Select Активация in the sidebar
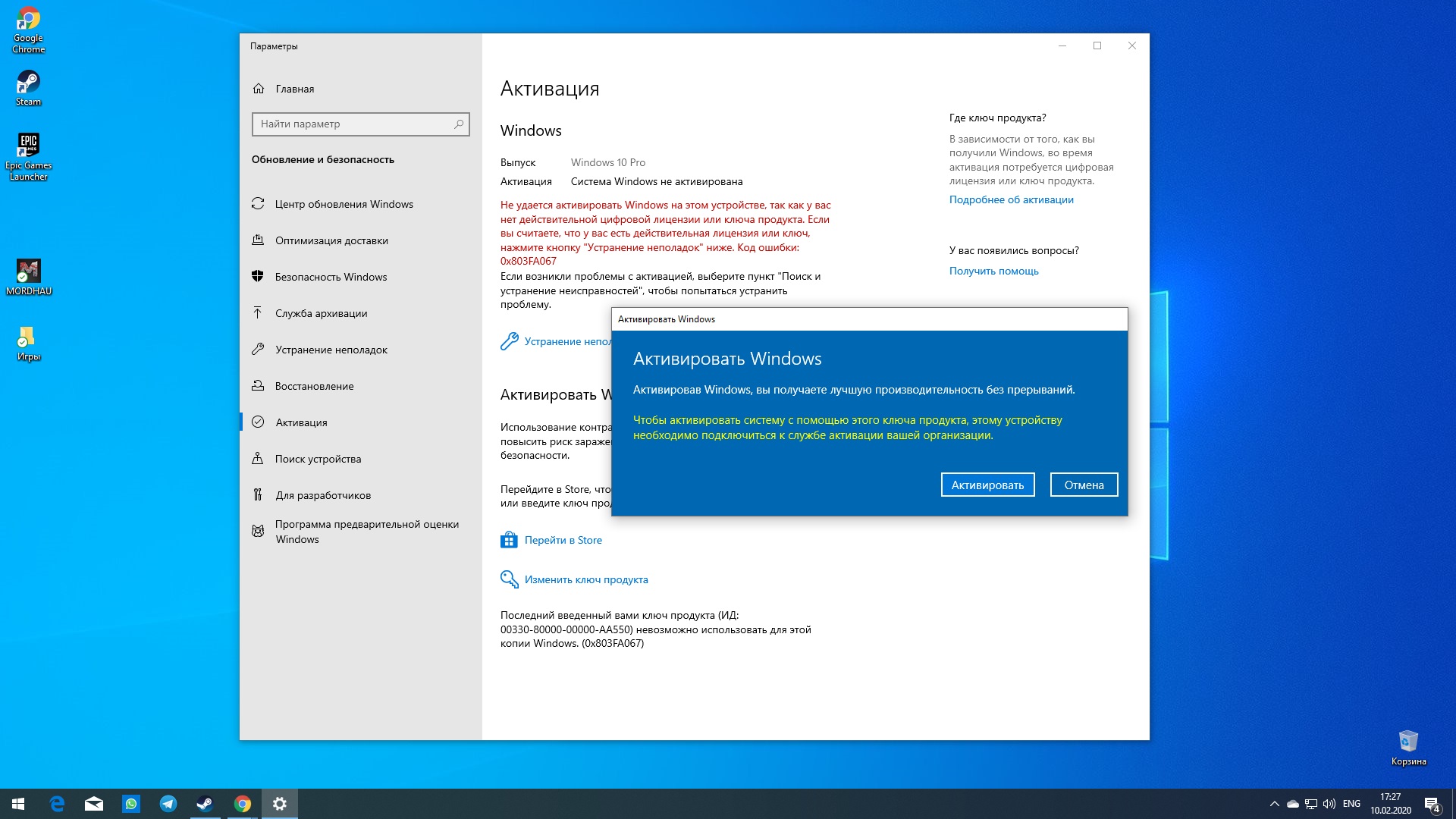 click(301, 422)
